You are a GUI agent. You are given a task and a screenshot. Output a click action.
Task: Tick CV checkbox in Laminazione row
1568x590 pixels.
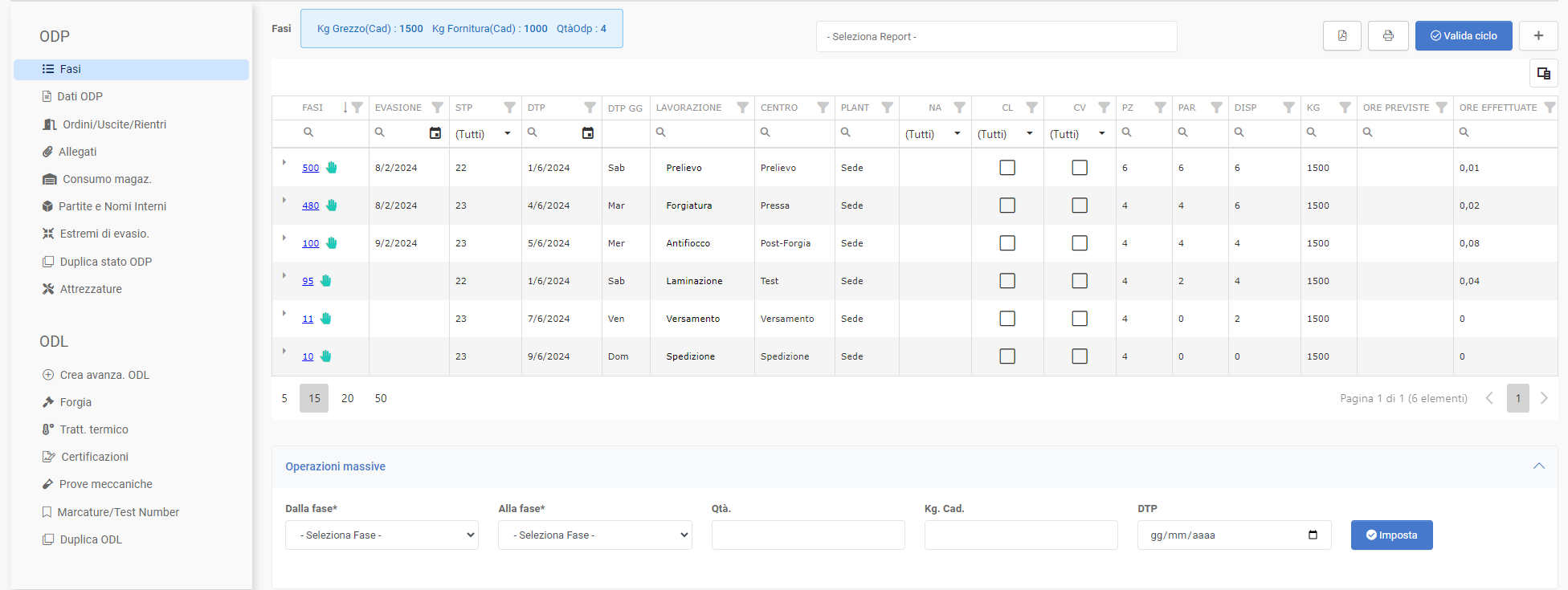tap(1080, 281)
